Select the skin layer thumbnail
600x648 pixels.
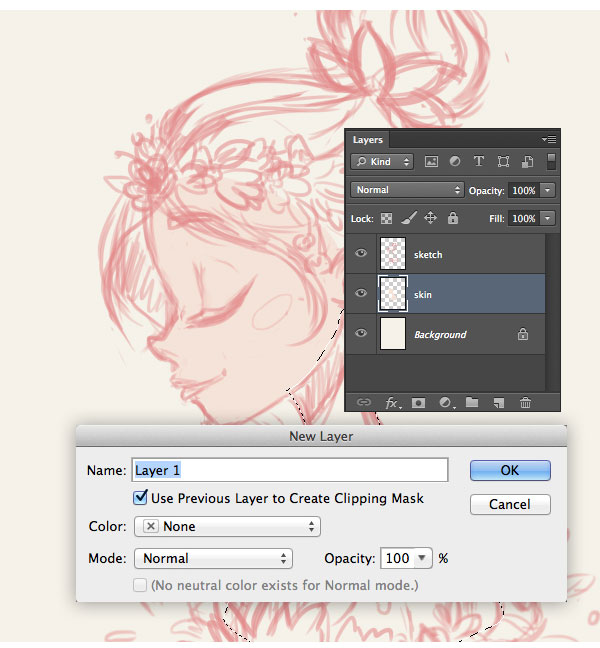pos(393,293)
